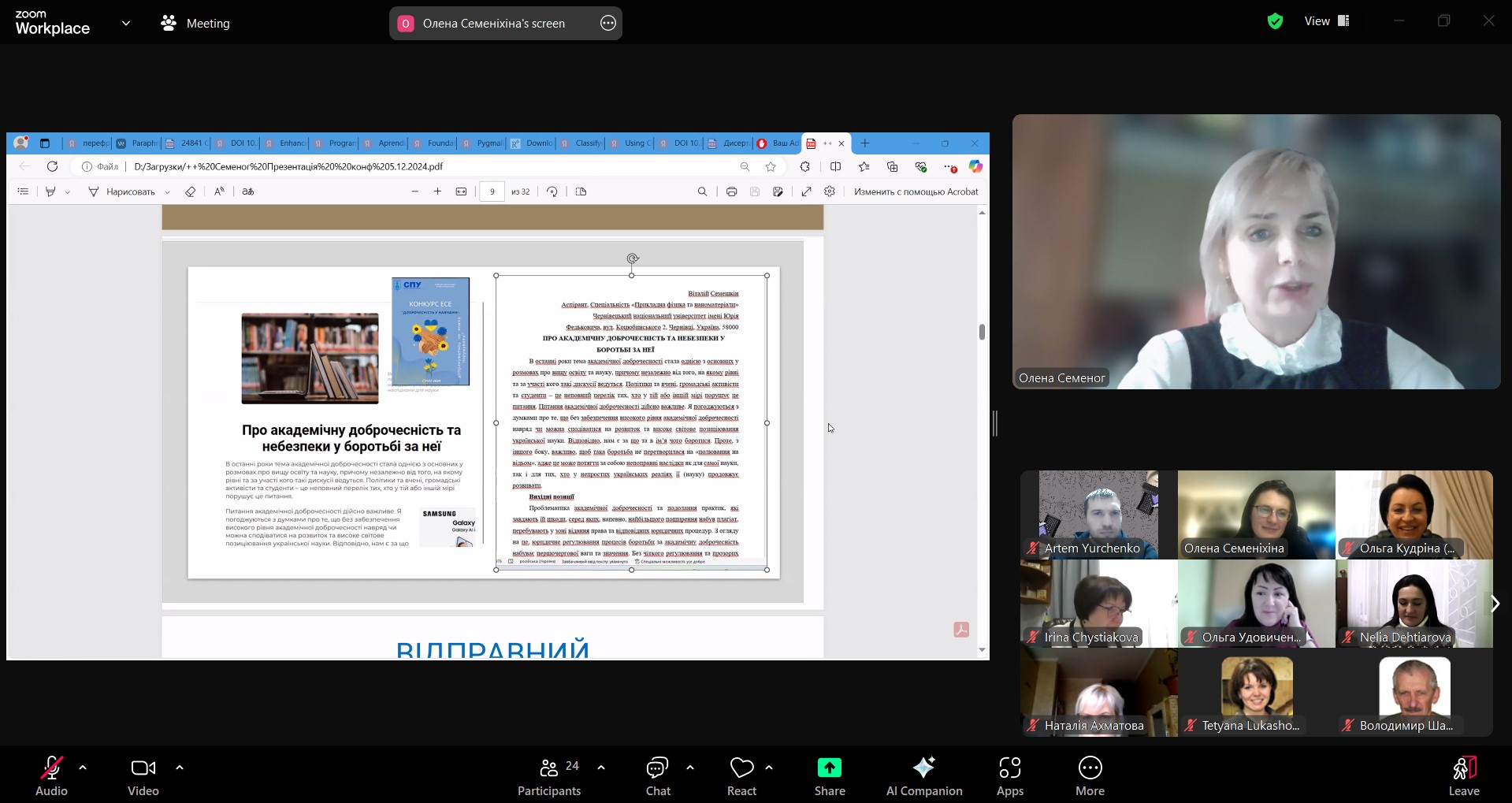
Task: Select Irina Chystiakova video thumbnail
Action: tap(1099, 604)
